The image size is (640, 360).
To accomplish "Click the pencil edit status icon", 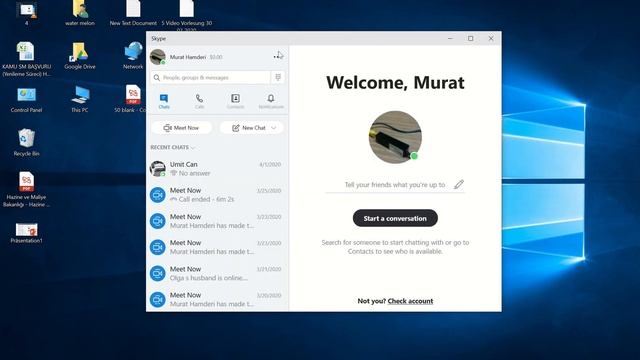I will [459, 184].
